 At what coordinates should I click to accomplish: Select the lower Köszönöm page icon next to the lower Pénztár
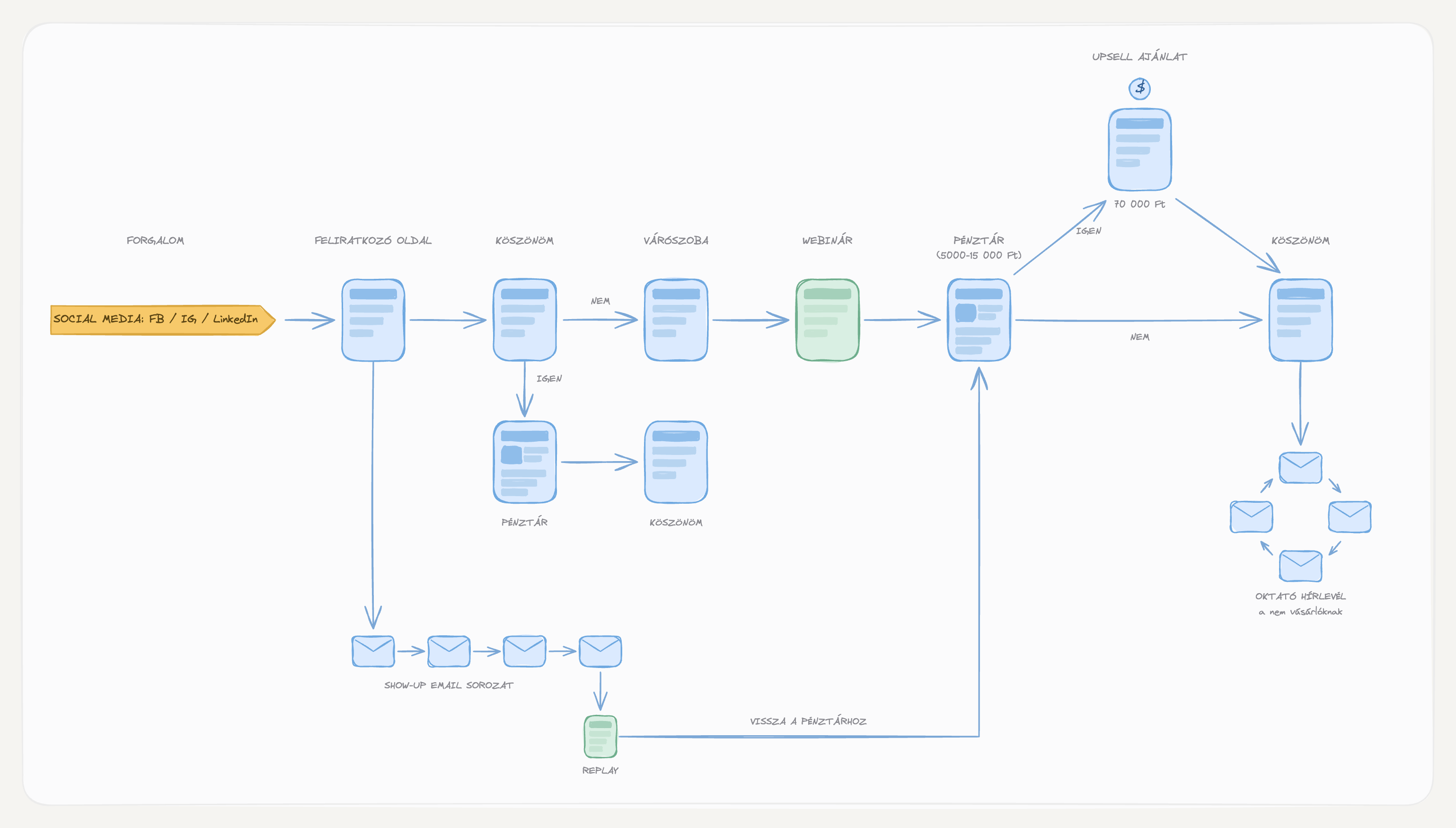pyautogui.click(x=676, y=462)
